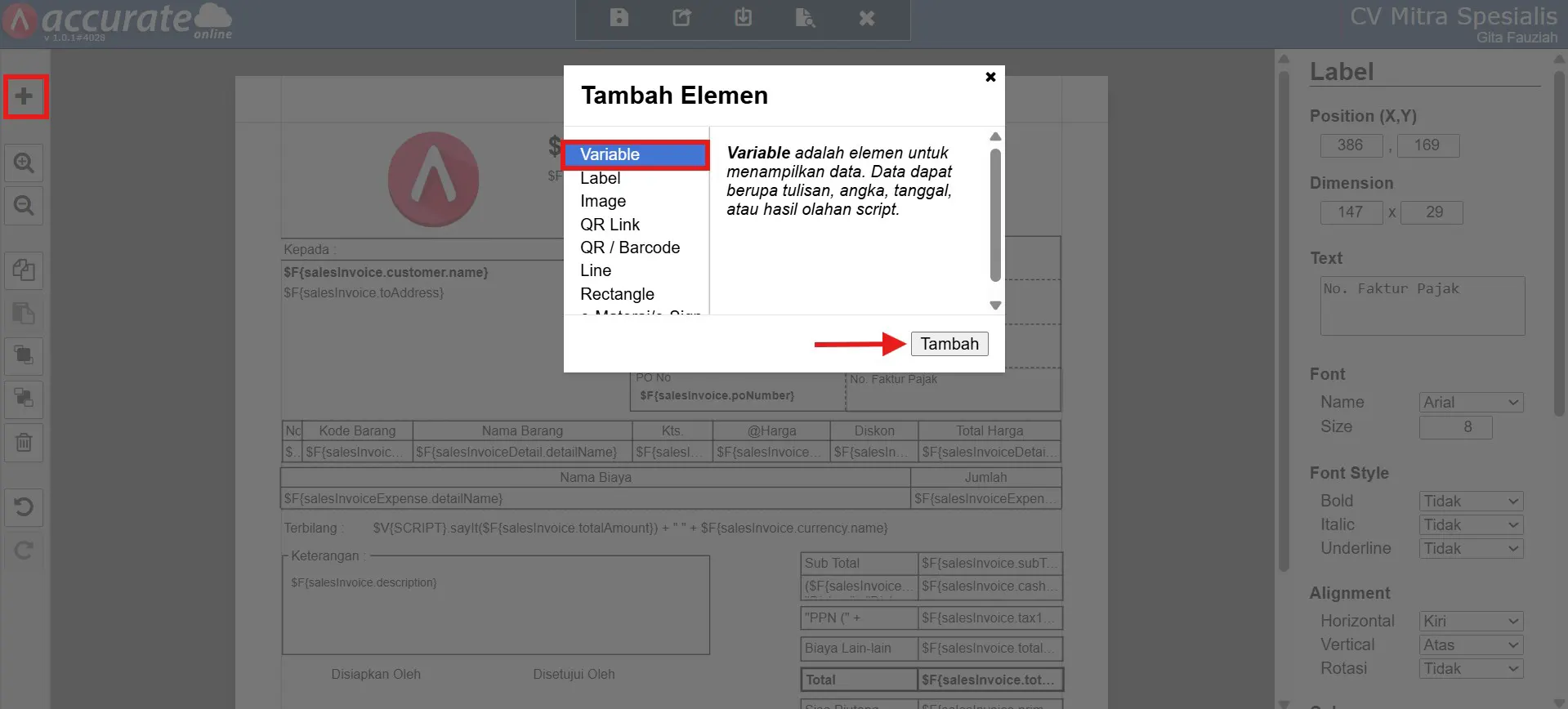Open the Rotasi dropdown
This screenshot has width=1568, height=709.
pyautogui.click(x=1472, y=669)
